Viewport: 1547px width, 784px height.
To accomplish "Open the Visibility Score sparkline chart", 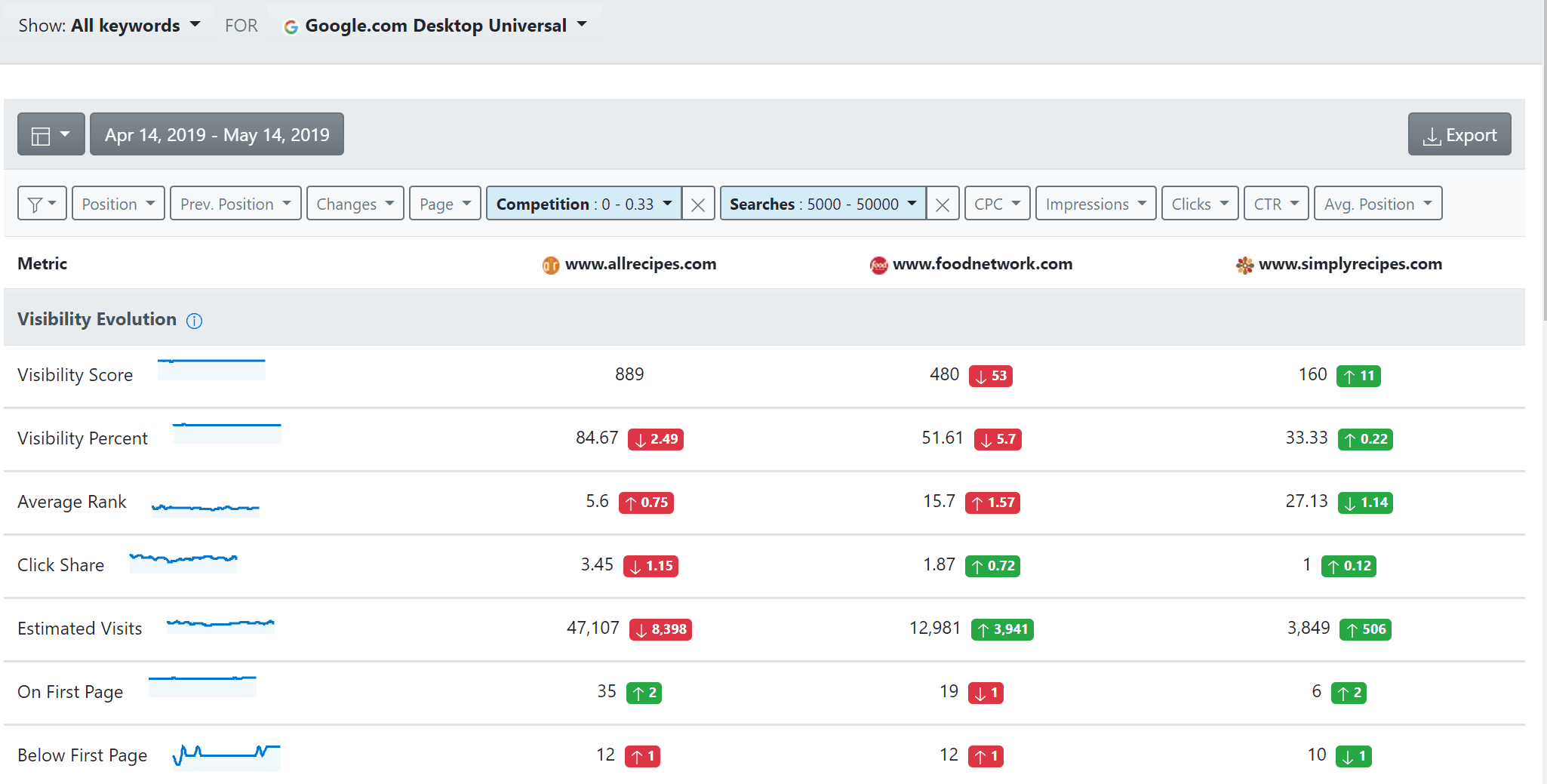I will 211,369.
